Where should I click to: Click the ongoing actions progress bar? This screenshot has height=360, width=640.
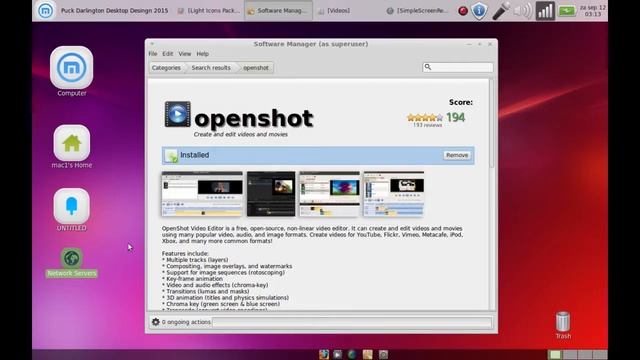pos(352,322)
